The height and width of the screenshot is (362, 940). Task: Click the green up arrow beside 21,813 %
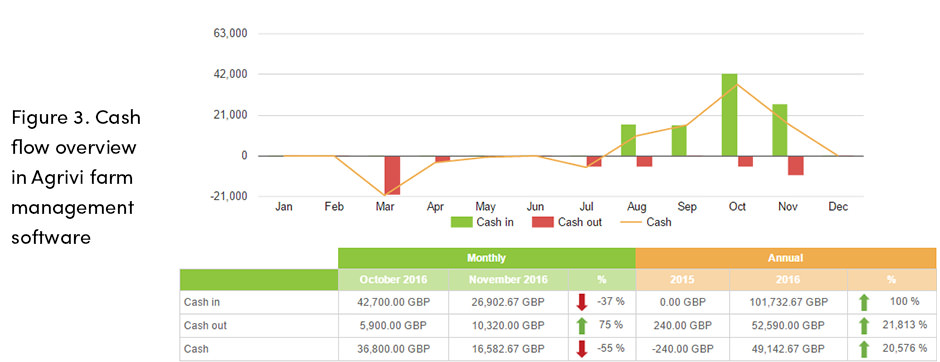coord(864,325)
